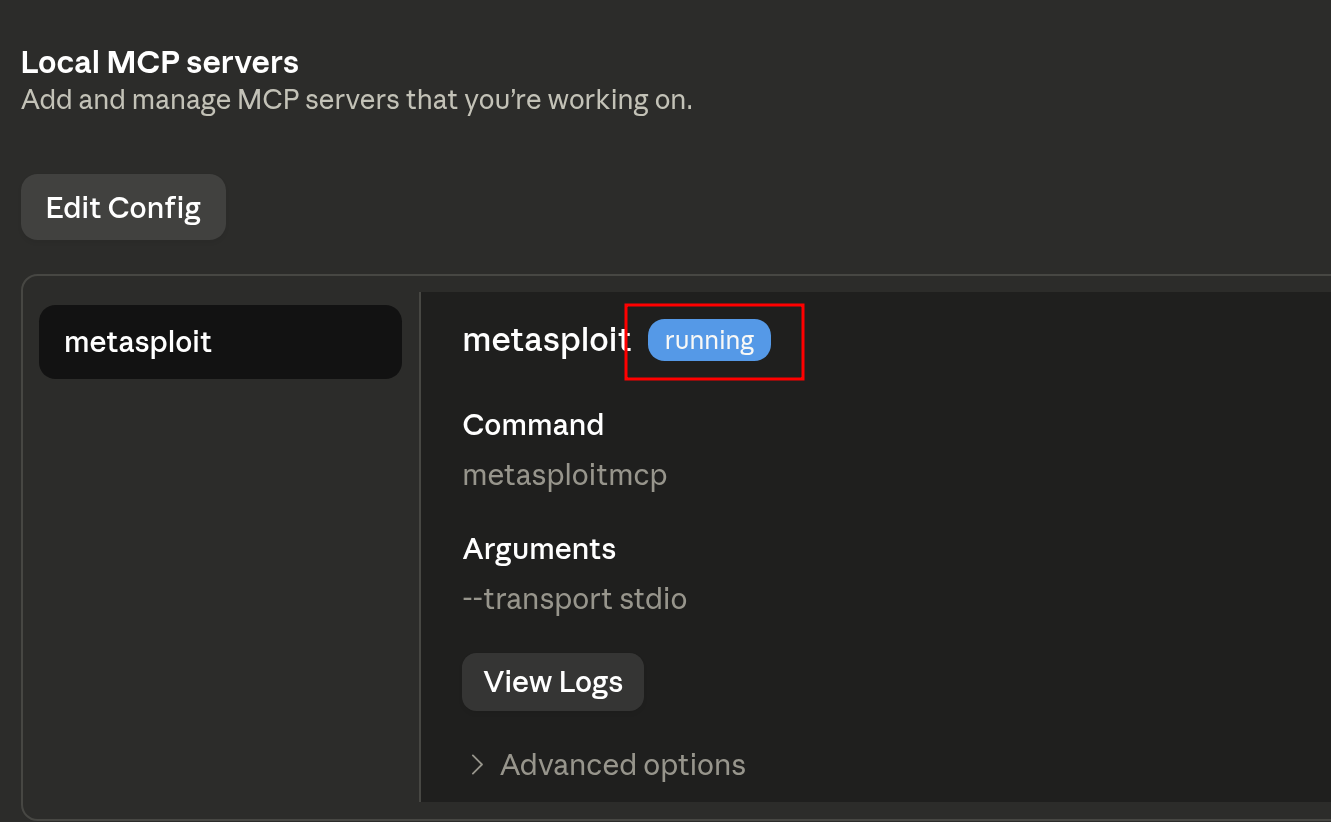Click the Command section label
The height and width of the screenshot is (822, 1331).
pyautogui.click(x=533, y=425)
